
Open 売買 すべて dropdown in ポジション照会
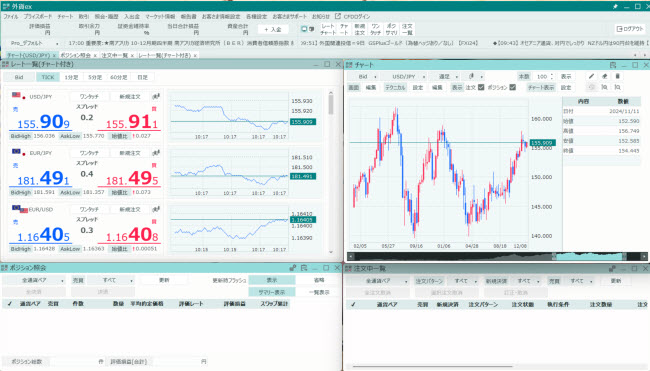click(111, 281)
